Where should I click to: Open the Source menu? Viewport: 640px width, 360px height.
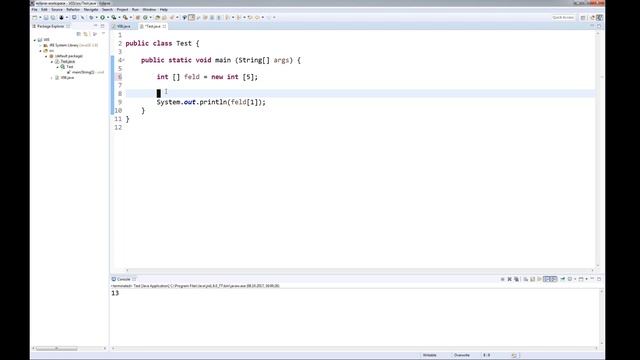coord(57,9)
